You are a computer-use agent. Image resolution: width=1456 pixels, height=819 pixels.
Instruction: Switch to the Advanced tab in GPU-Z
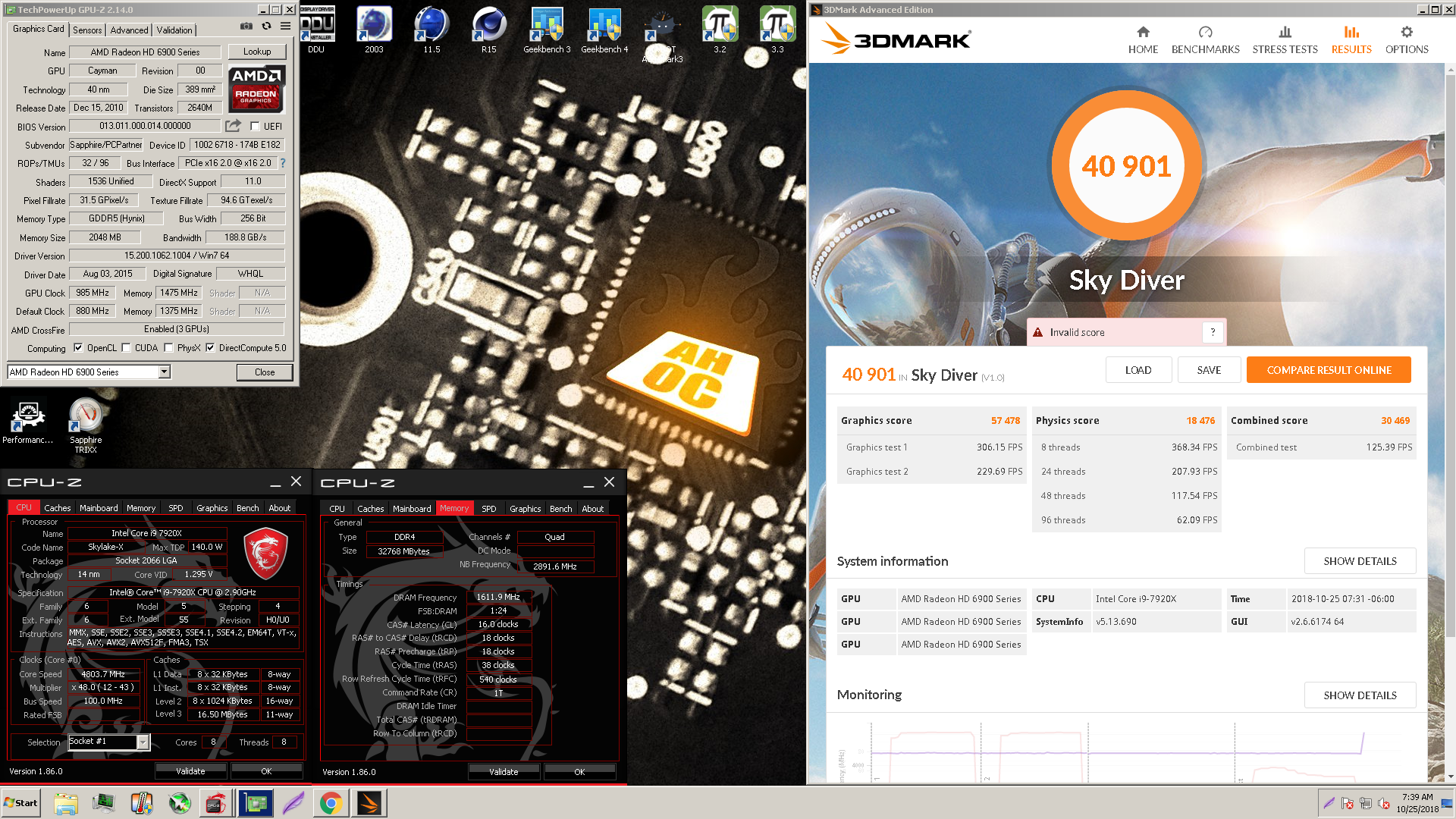pos(129,30)
